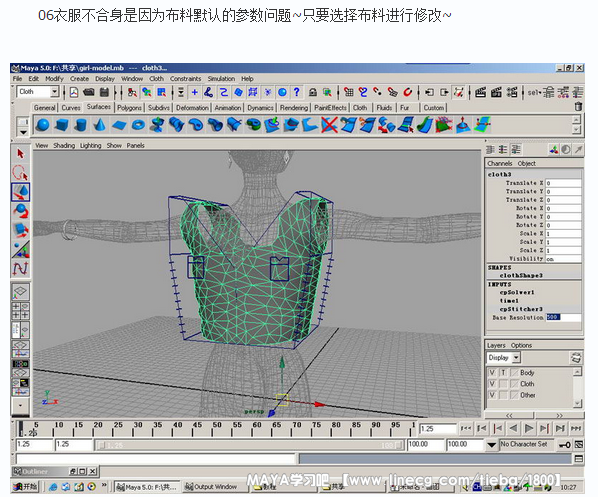Click the Play forward button
598x497 pixels.
(x=529, y=429)
